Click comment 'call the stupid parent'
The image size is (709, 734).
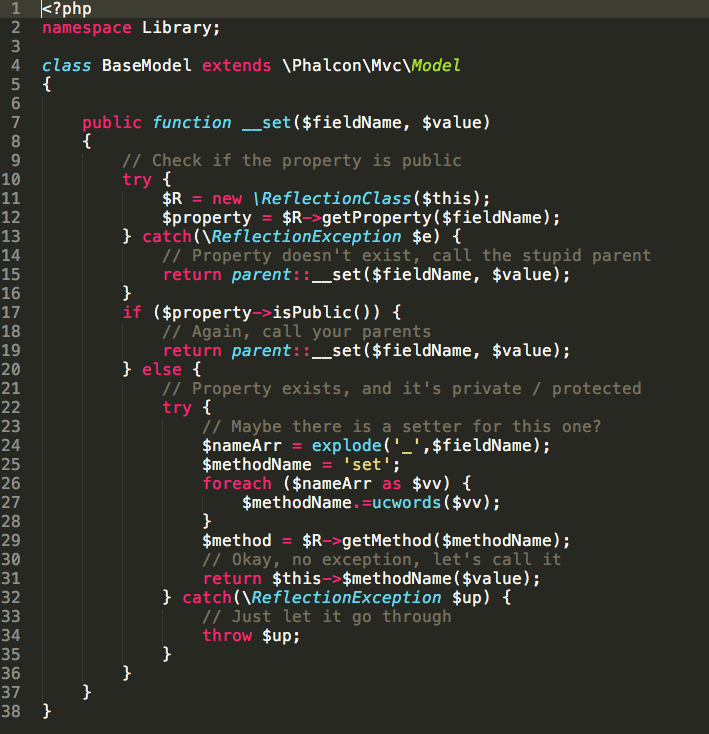point(541,256)
